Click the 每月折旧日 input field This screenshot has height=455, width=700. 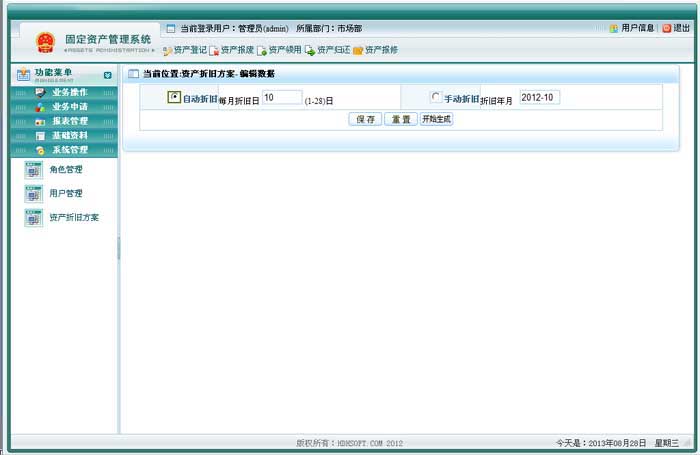(281, 97)
